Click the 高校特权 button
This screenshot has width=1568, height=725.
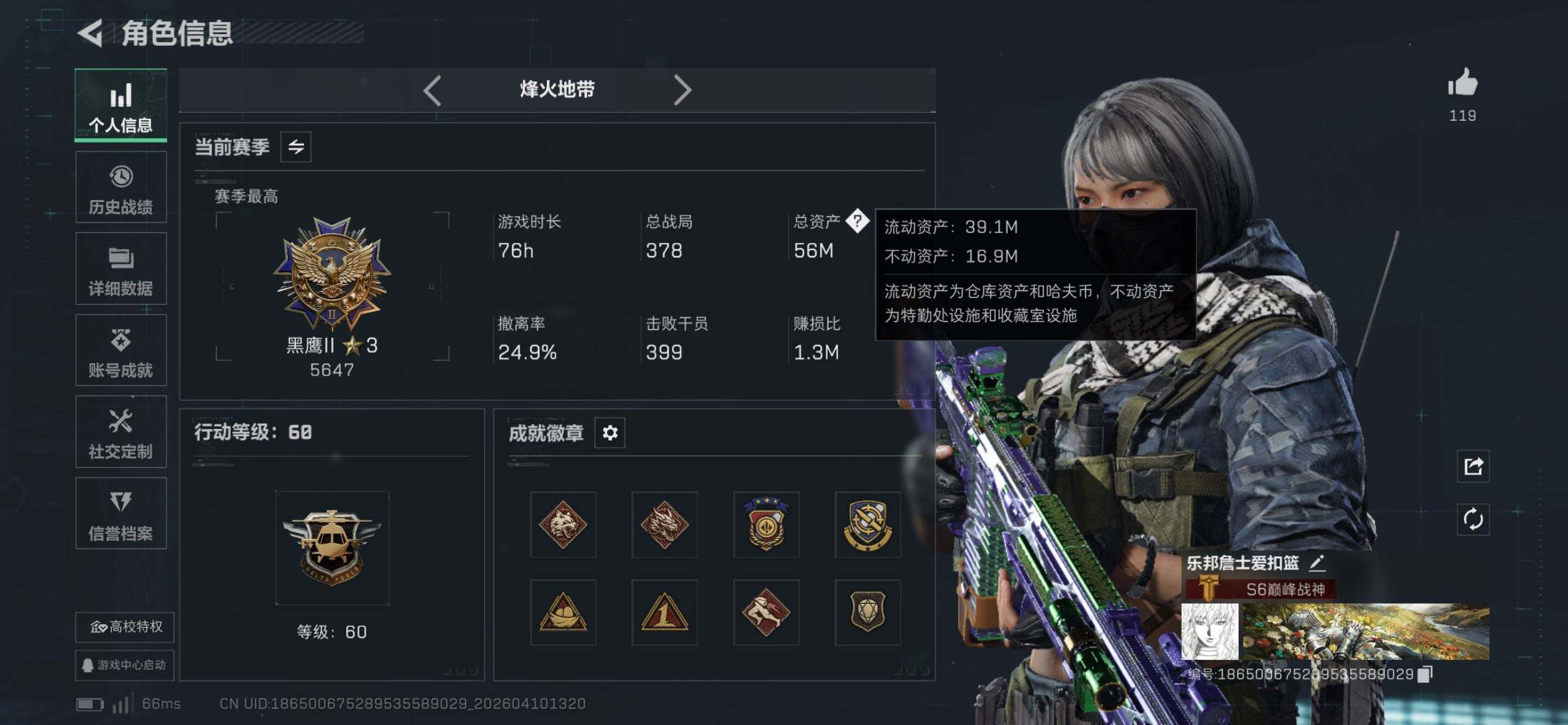coord(124,627)
